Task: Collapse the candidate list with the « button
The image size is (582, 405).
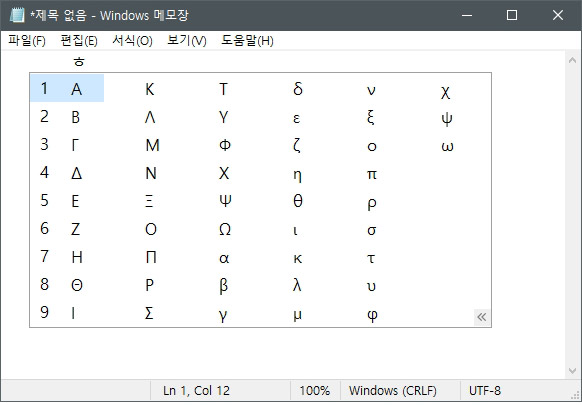Action: tap(482, 317)
